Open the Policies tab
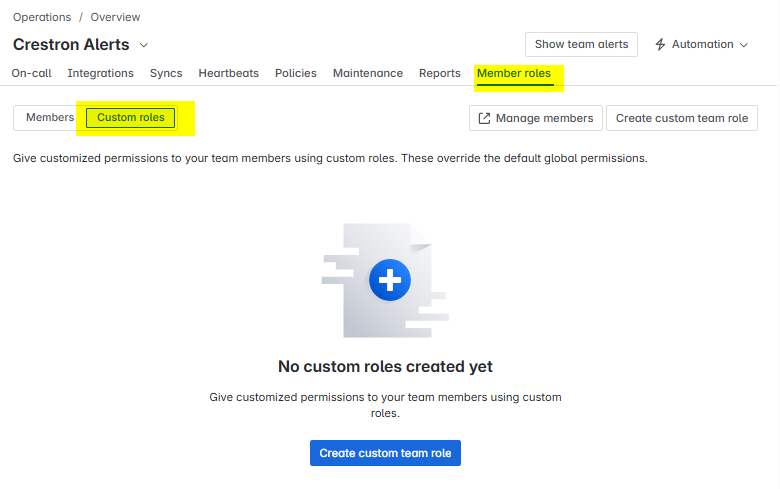This screenshot has width=780, height=489. click(x=295, y=73)
